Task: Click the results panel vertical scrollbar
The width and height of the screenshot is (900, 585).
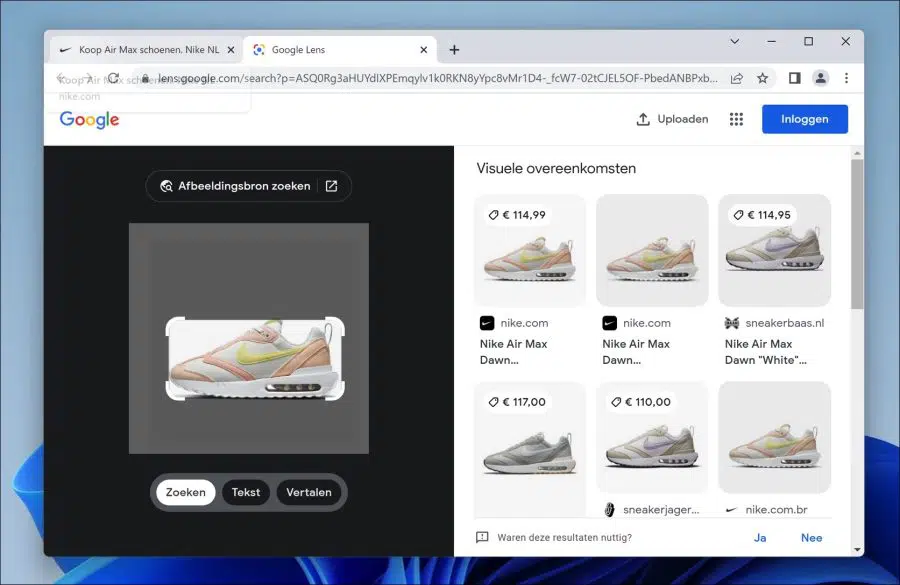Action: coord(857,234)
